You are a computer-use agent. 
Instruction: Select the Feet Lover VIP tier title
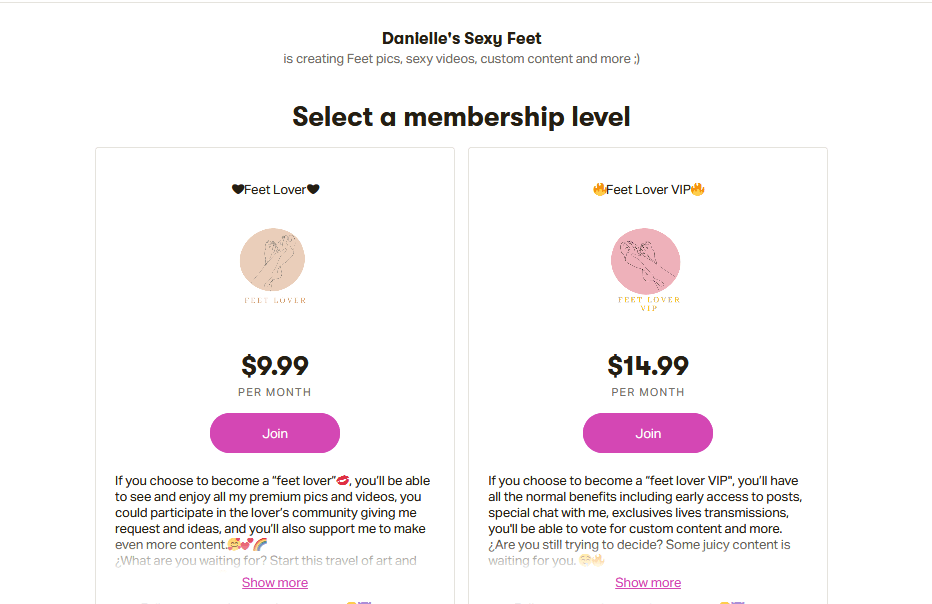(648, 190)
